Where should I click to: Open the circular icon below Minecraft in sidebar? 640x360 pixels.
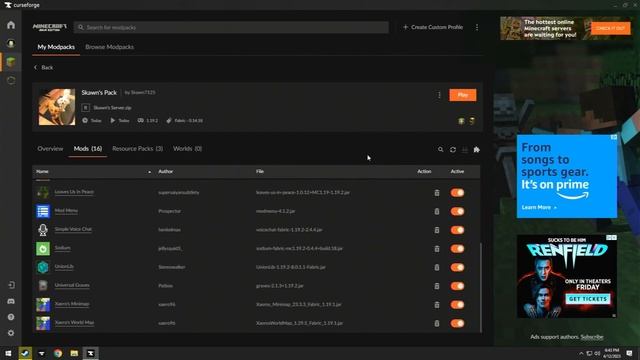click(x=11, y=80)
